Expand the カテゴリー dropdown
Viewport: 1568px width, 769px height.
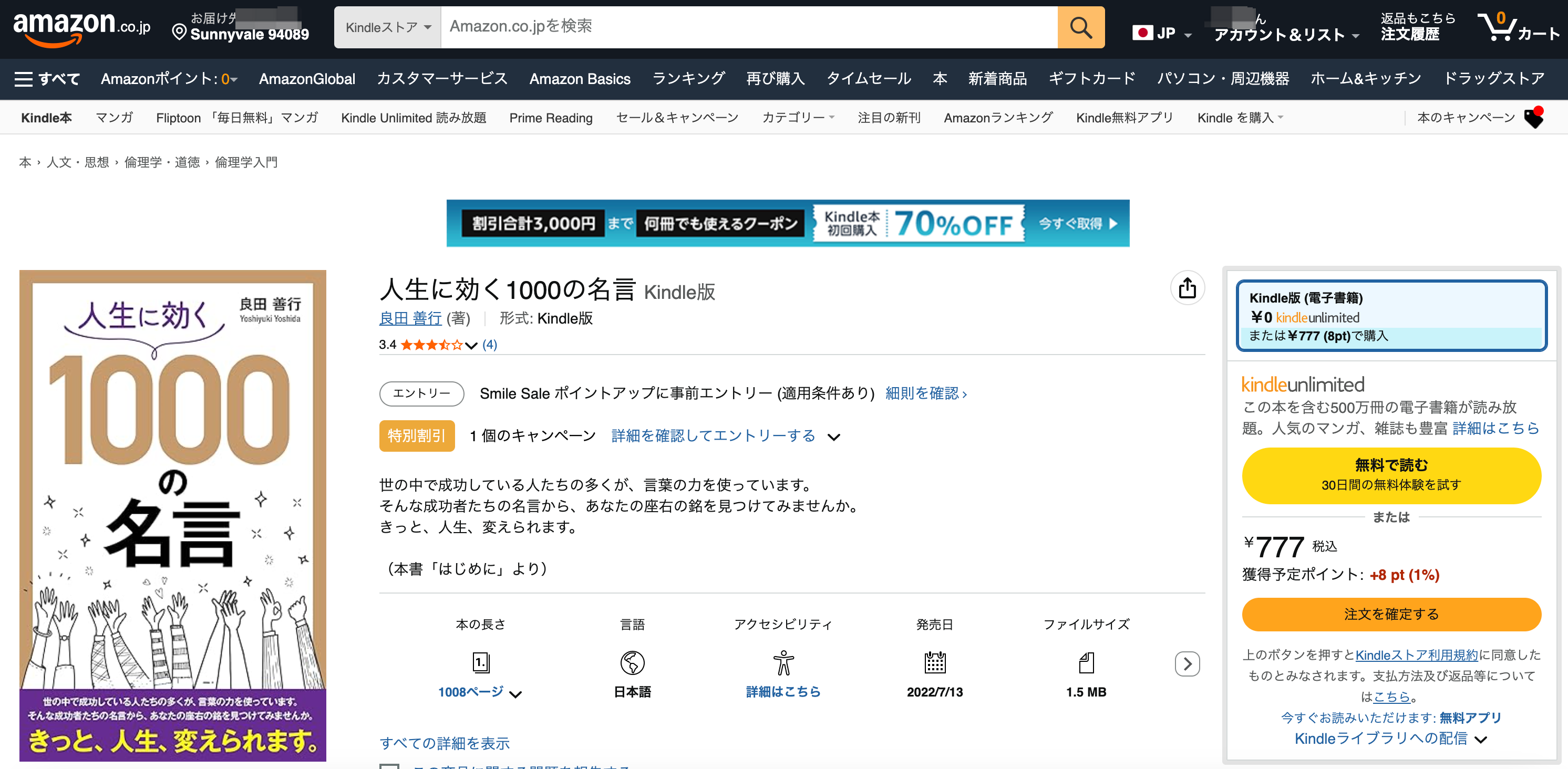point(798,118)
